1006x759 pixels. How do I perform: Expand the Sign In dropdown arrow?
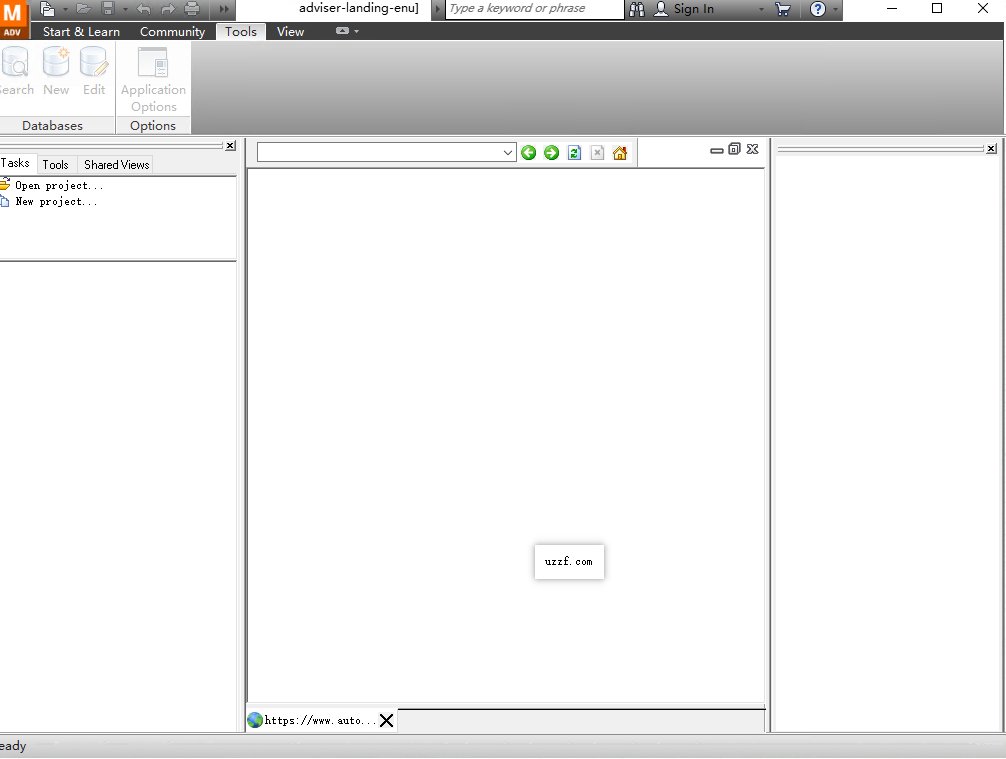[x=761, y=9]
